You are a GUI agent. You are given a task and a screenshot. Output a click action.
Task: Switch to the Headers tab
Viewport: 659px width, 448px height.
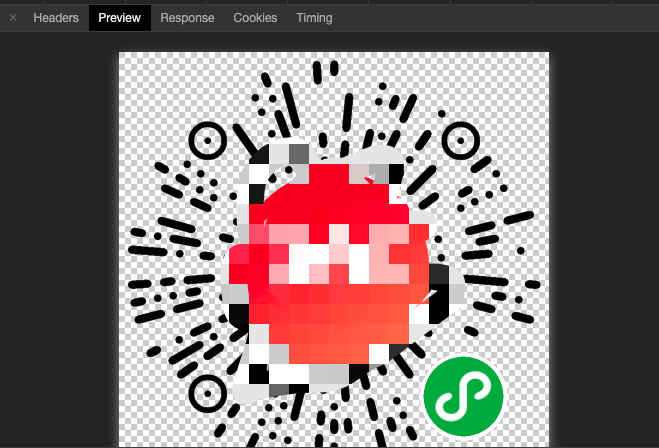[x=56, y=18]
